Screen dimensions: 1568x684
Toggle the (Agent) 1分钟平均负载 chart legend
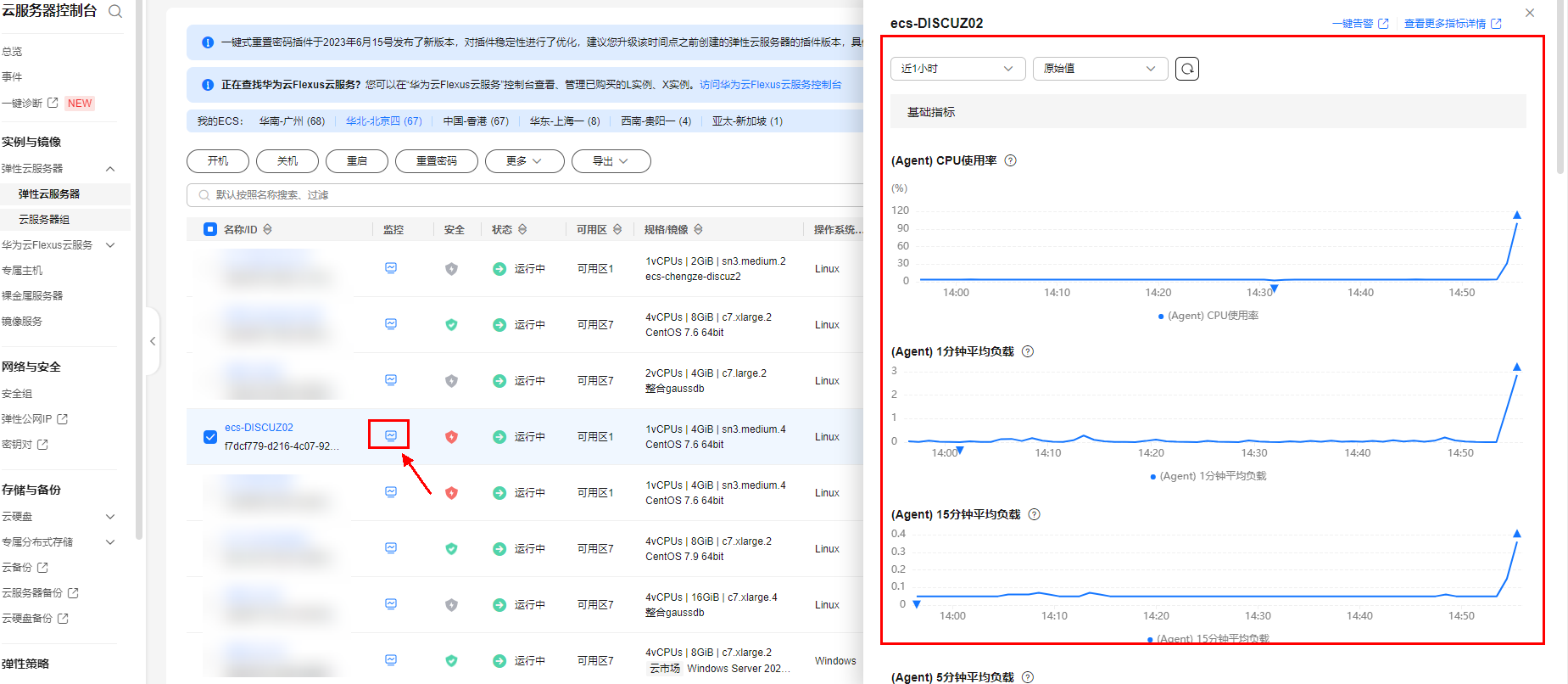pyautogui.click(x=1208, y=476)
